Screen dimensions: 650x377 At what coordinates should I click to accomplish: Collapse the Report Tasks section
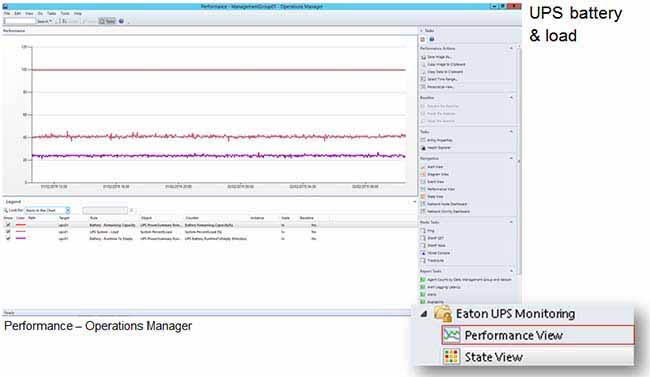(511, 271)
